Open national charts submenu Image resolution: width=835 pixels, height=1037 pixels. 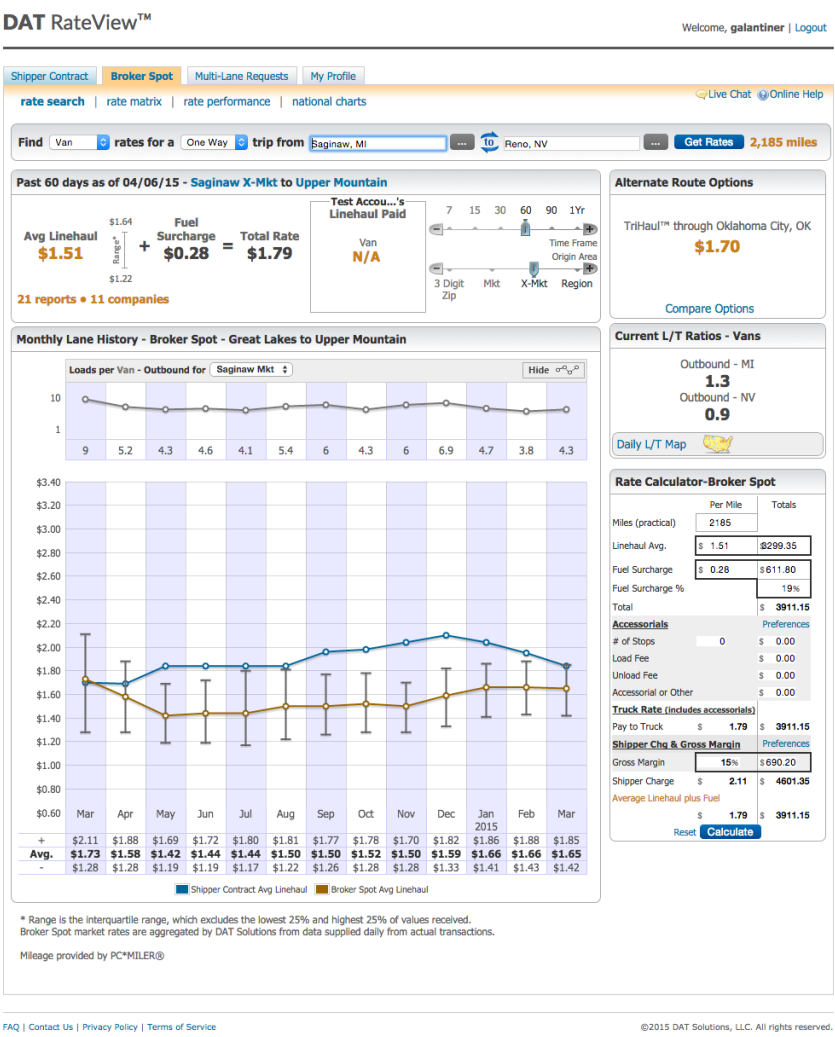click(329, 101)
